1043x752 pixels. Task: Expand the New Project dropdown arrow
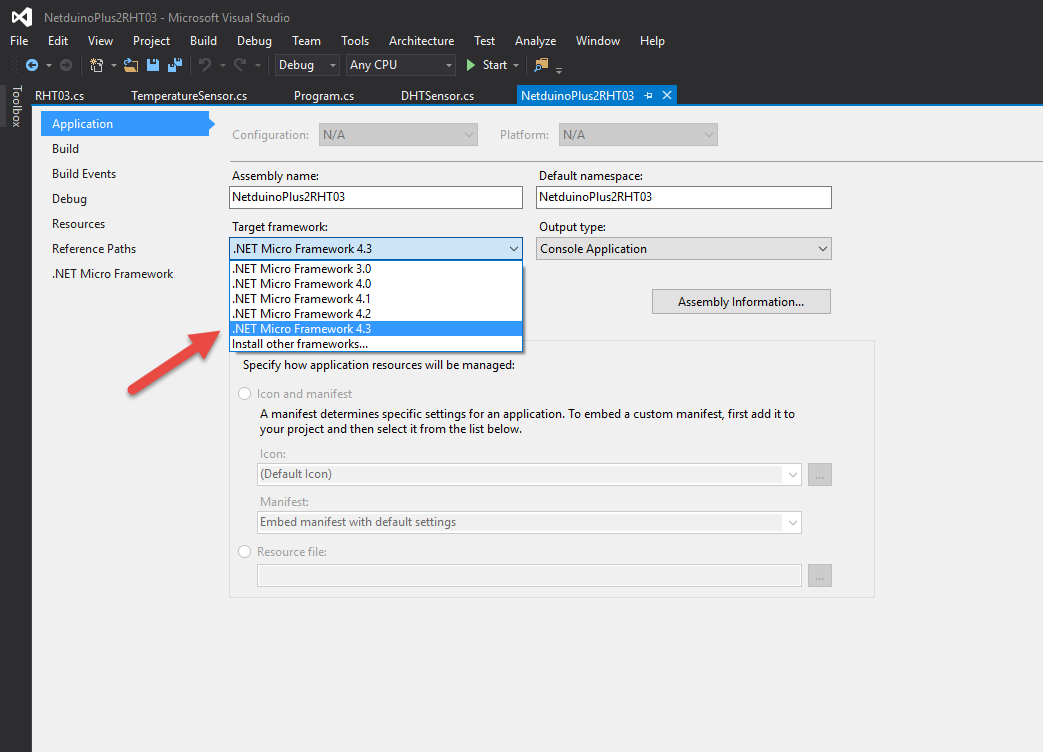[x=113, y=65]
